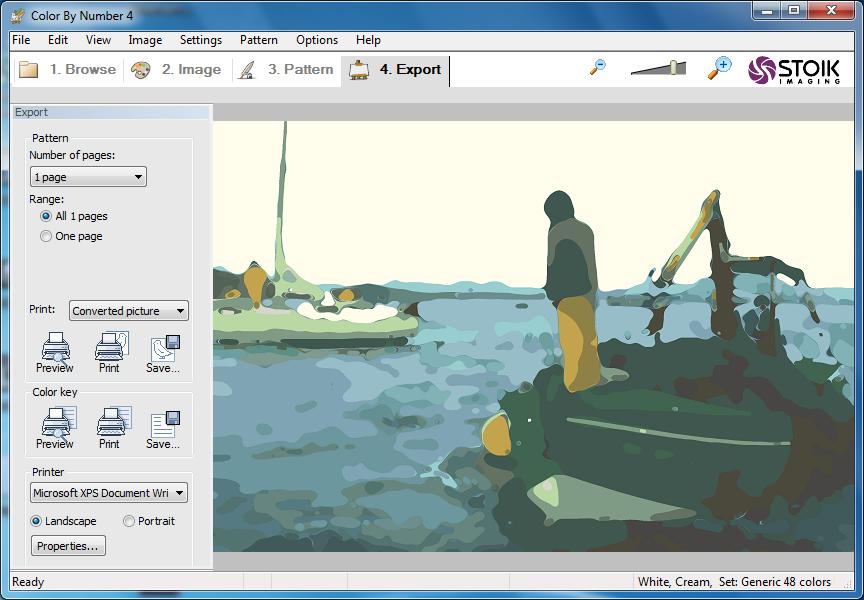This screenshot has height=600, width=864.
Task: Click the Pattern Print icon
Action: coord(111,347)
